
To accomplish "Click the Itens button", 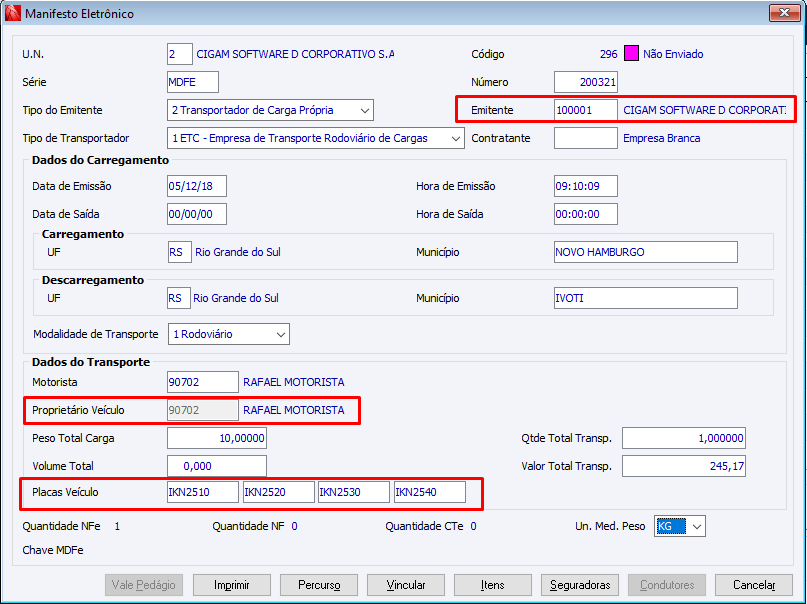I will [493, 585].
